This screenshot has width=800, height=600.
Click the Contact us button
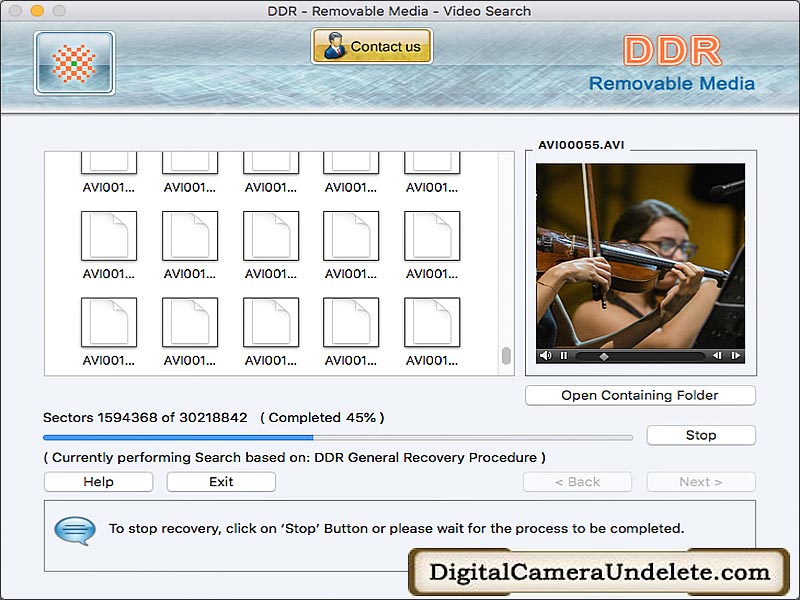point(372,46)
